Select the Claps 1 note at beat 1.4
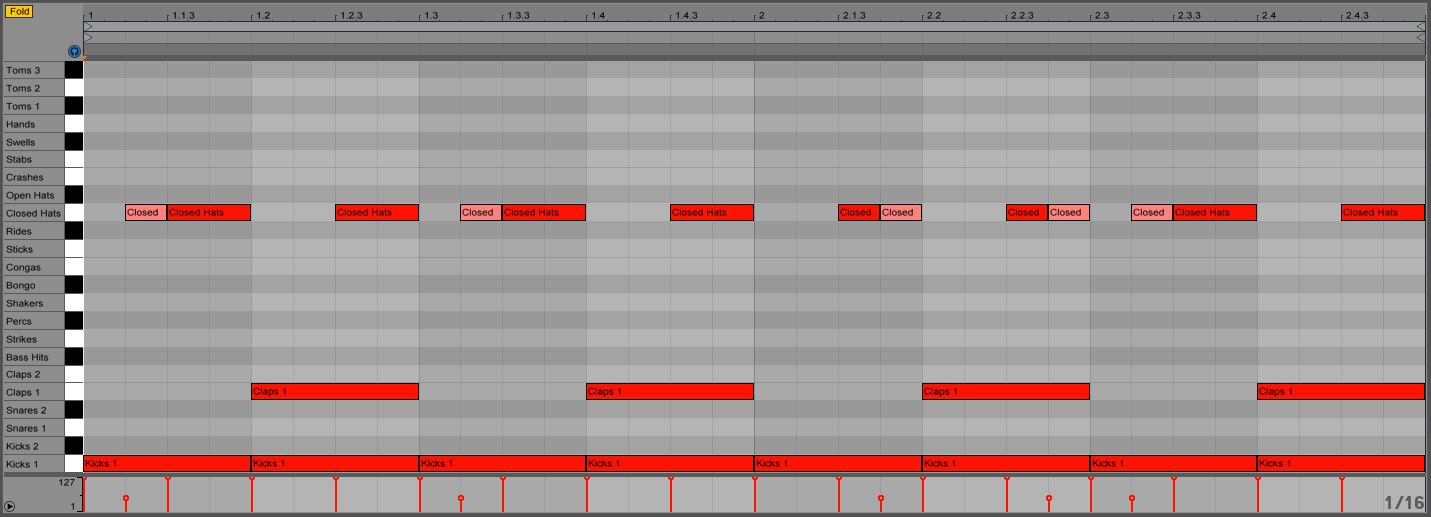The image size is (1431, 517). point(670,391)
